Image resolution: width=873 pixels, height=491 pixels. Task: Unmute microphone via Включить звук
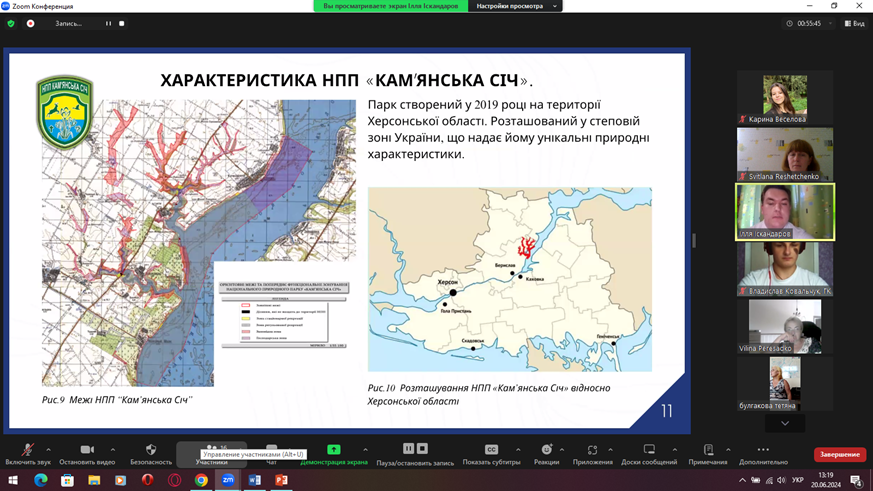tap(27, 450)
